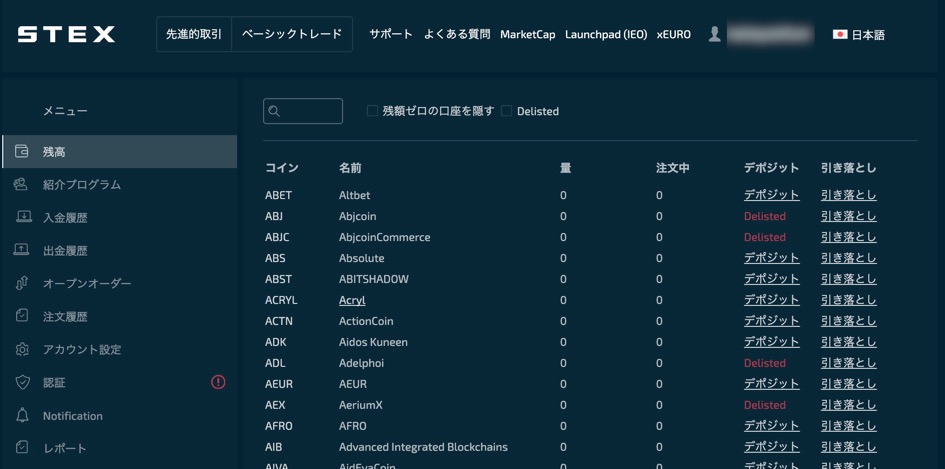Image resolution: width=945 pixels, height=469 pixels.
Task: Click the magnifier icon in search box
Action: click(274, 111)
